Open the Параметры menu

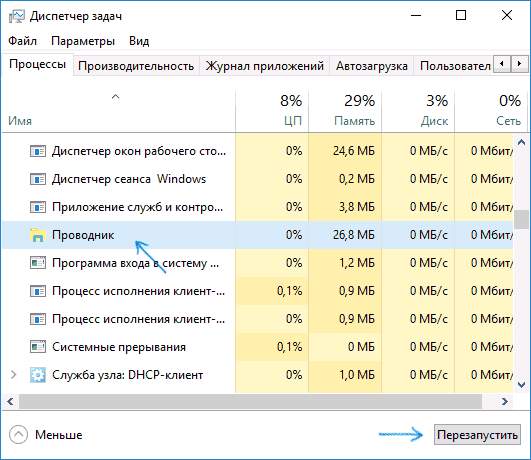(83, 41)
